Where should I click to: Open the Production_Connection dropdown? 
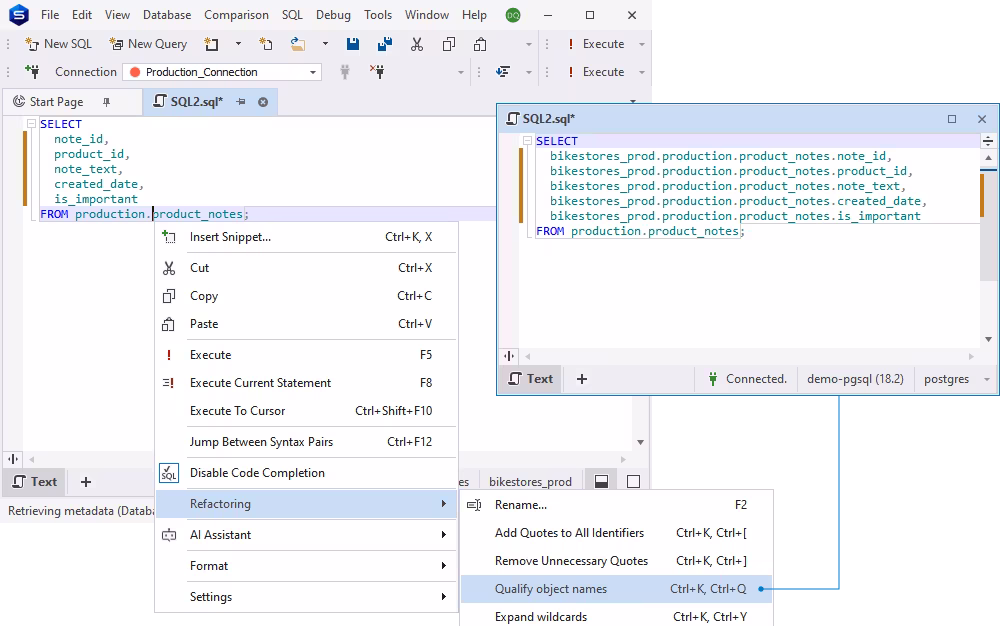pos(223,72)
